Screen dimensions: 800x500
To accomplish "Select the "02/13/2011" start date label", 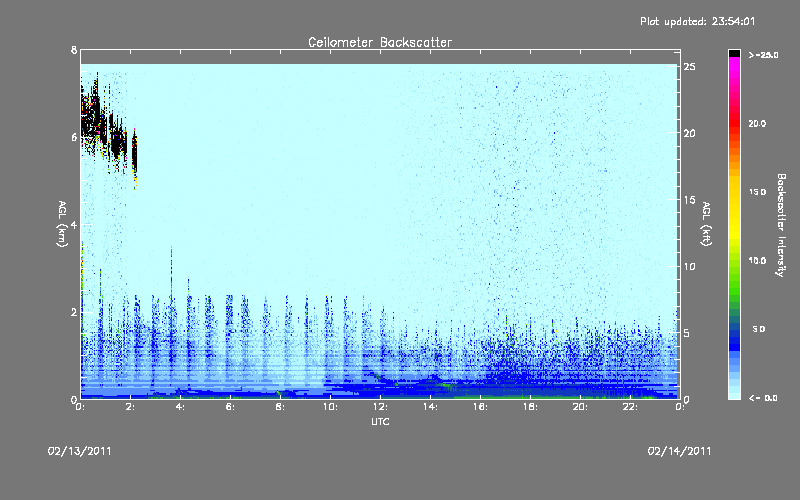I will pos(80,451).
